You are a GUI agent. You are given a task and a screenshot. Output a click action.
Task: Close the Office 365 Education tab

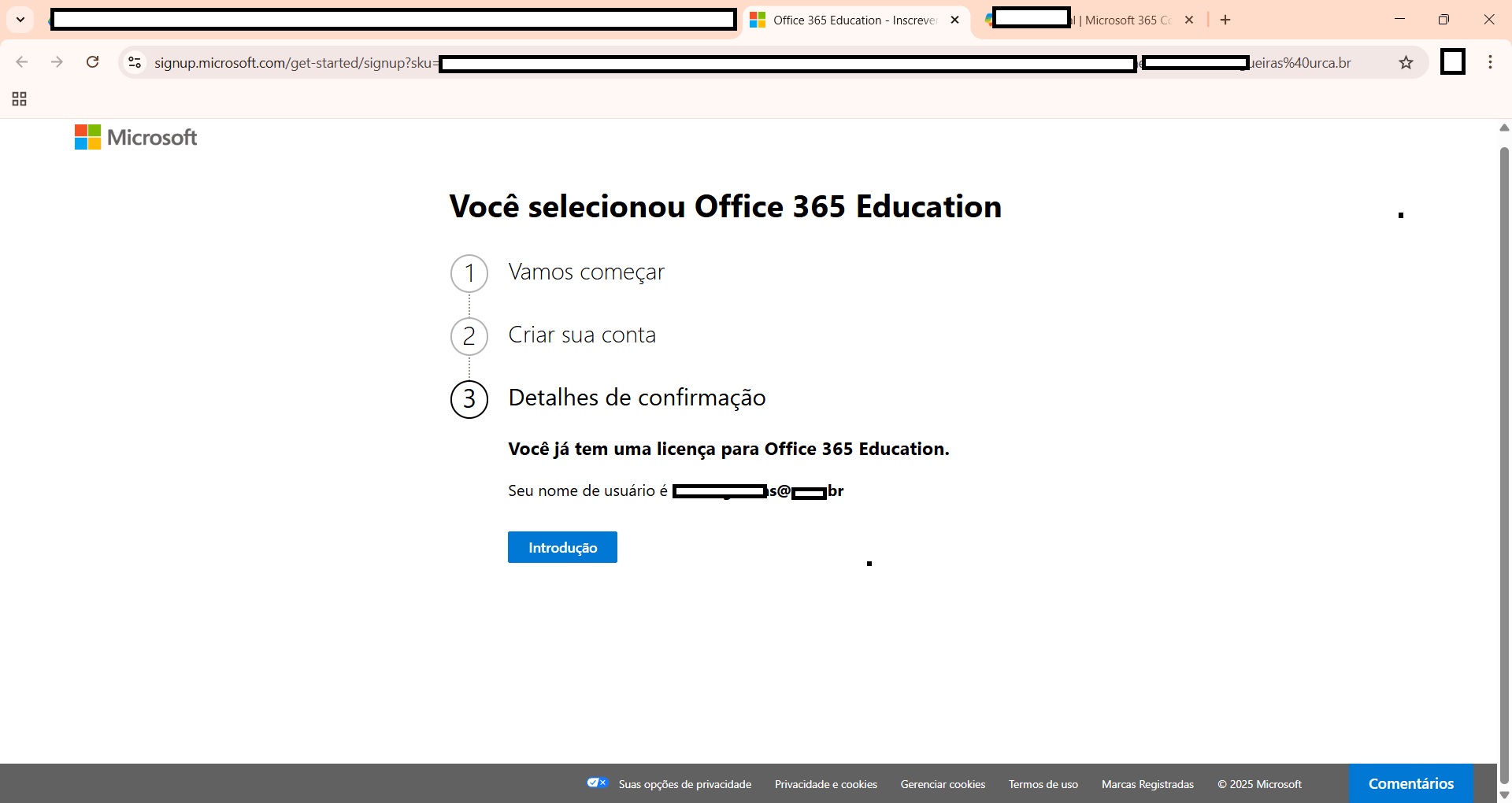pos(954,20)
